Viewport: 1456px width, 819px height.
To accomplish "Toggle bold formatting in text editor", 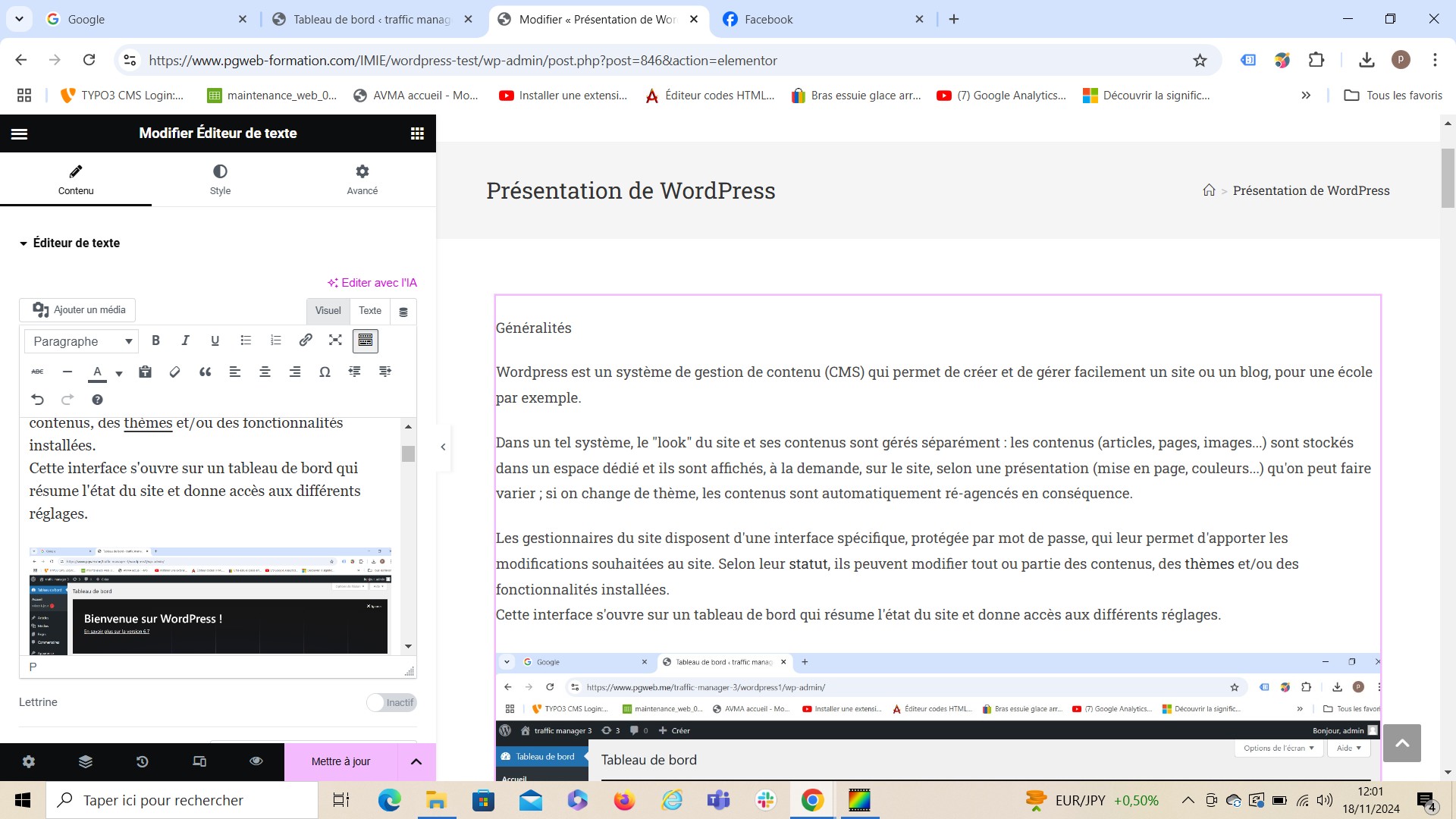I will 155,340.
